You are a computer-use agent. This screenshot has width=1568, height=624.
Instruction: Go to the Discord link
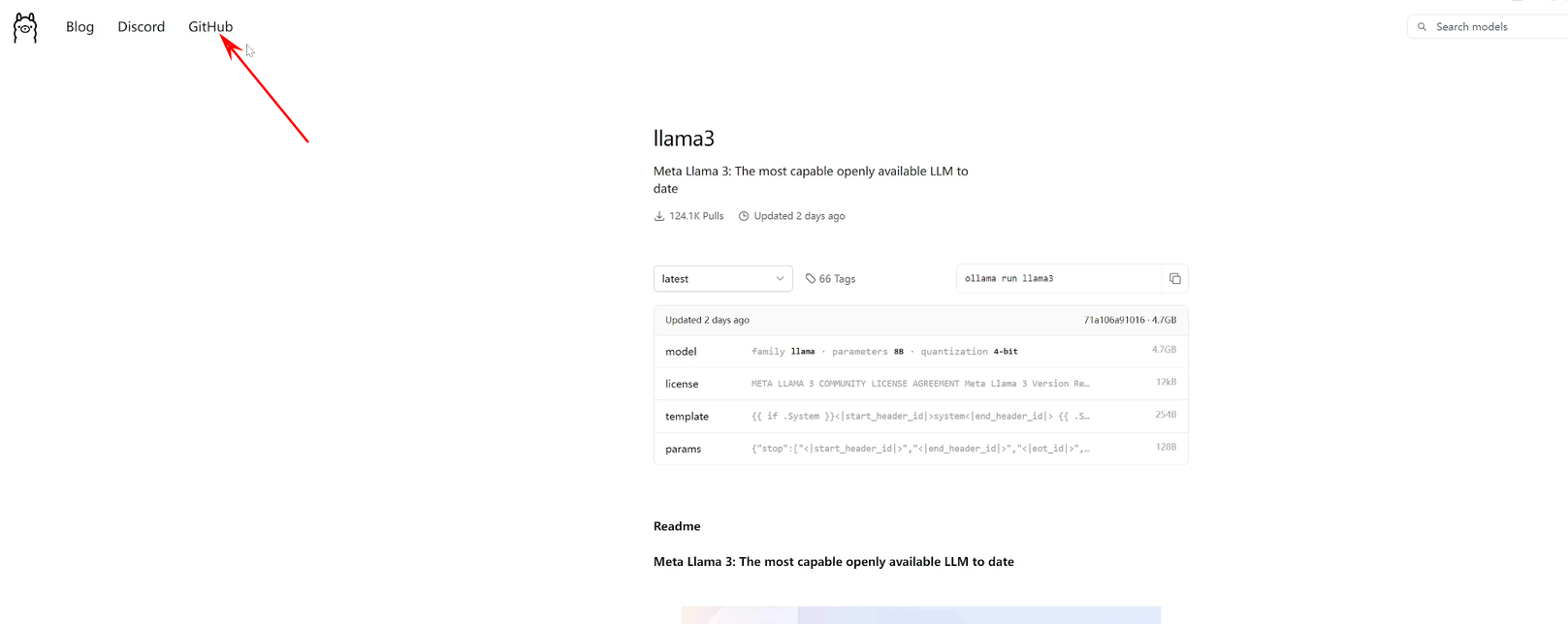pyautogui.click(x=142, y=27)
